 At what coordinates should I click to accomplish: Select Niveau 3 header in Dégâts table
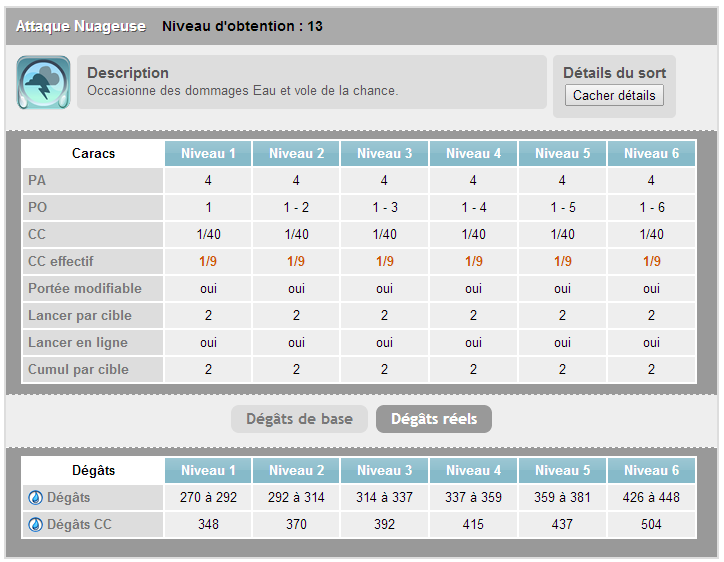(x=385, y=470)
